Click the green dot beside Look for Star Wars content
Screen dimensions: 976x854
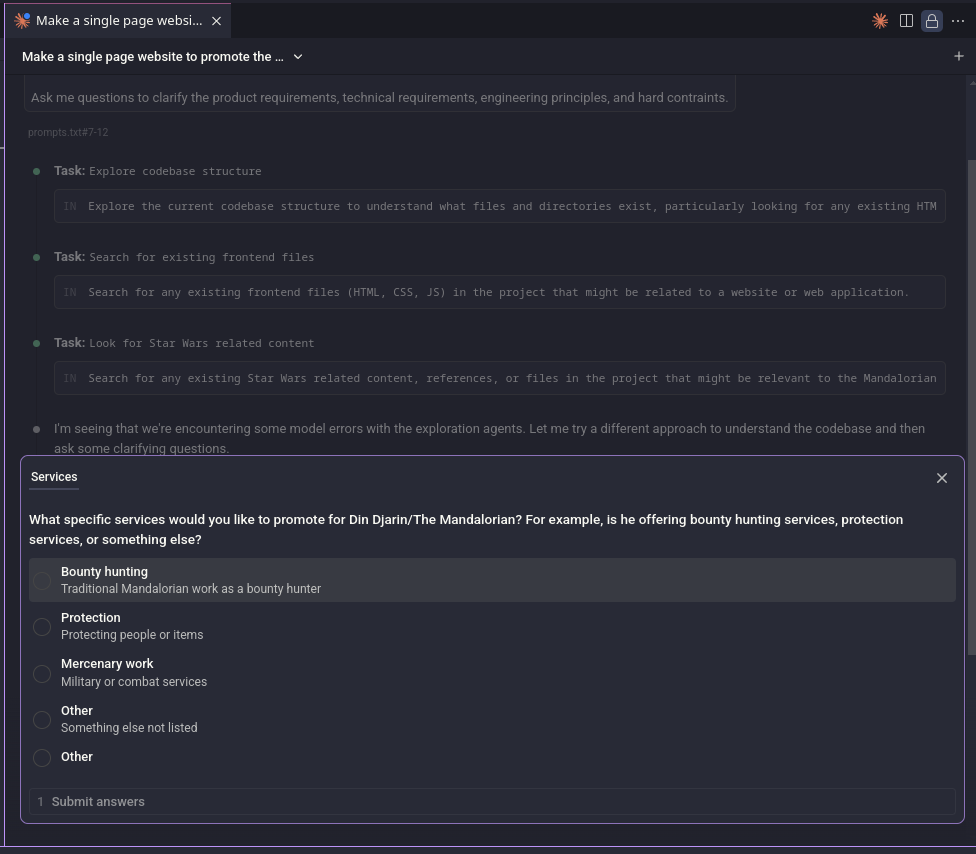pyautogui.click(x=36, y=342)
